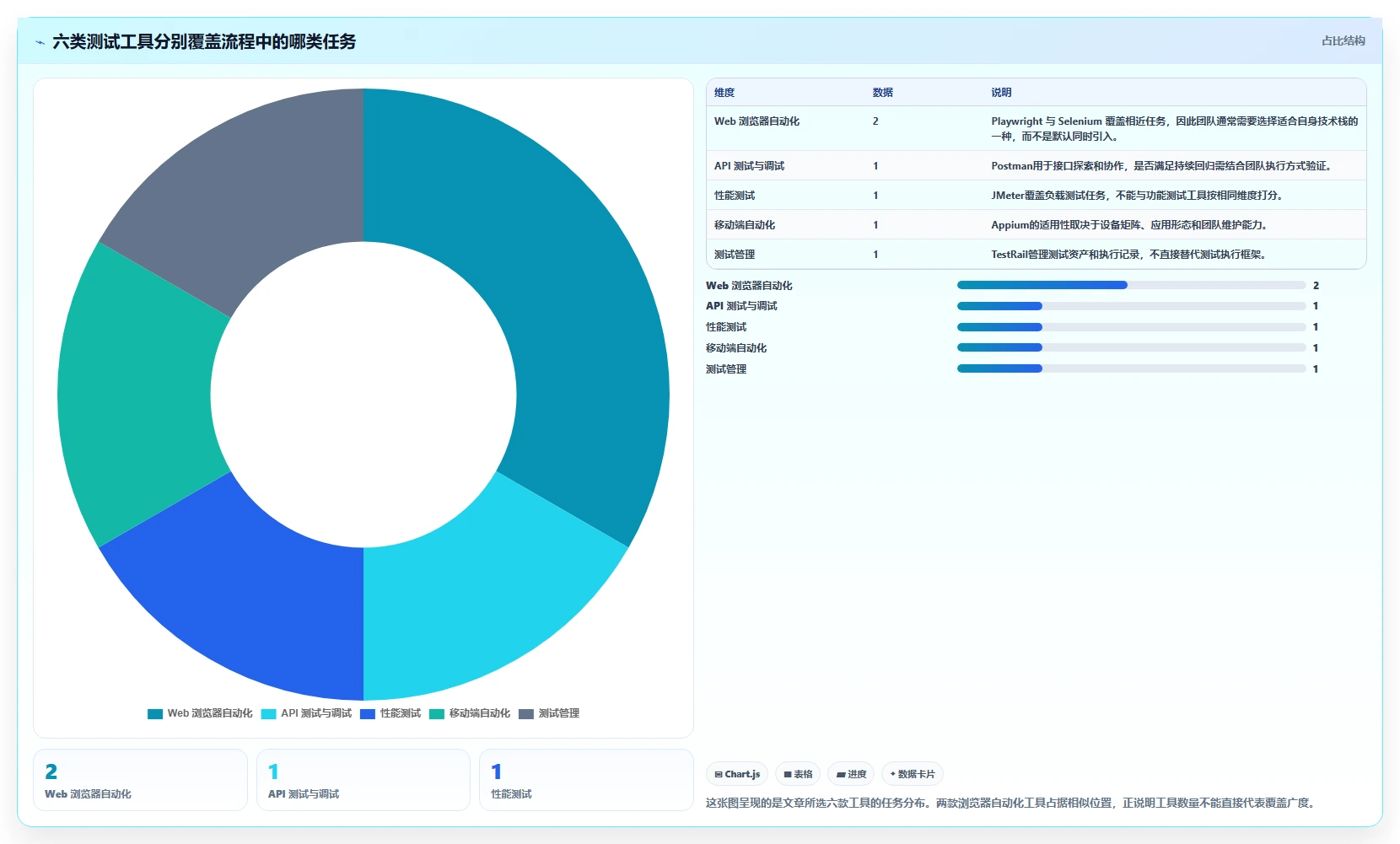The image size is (1400, 844).
Task: Click the 性能测试 progress bar
Action: click(1132, 327)
